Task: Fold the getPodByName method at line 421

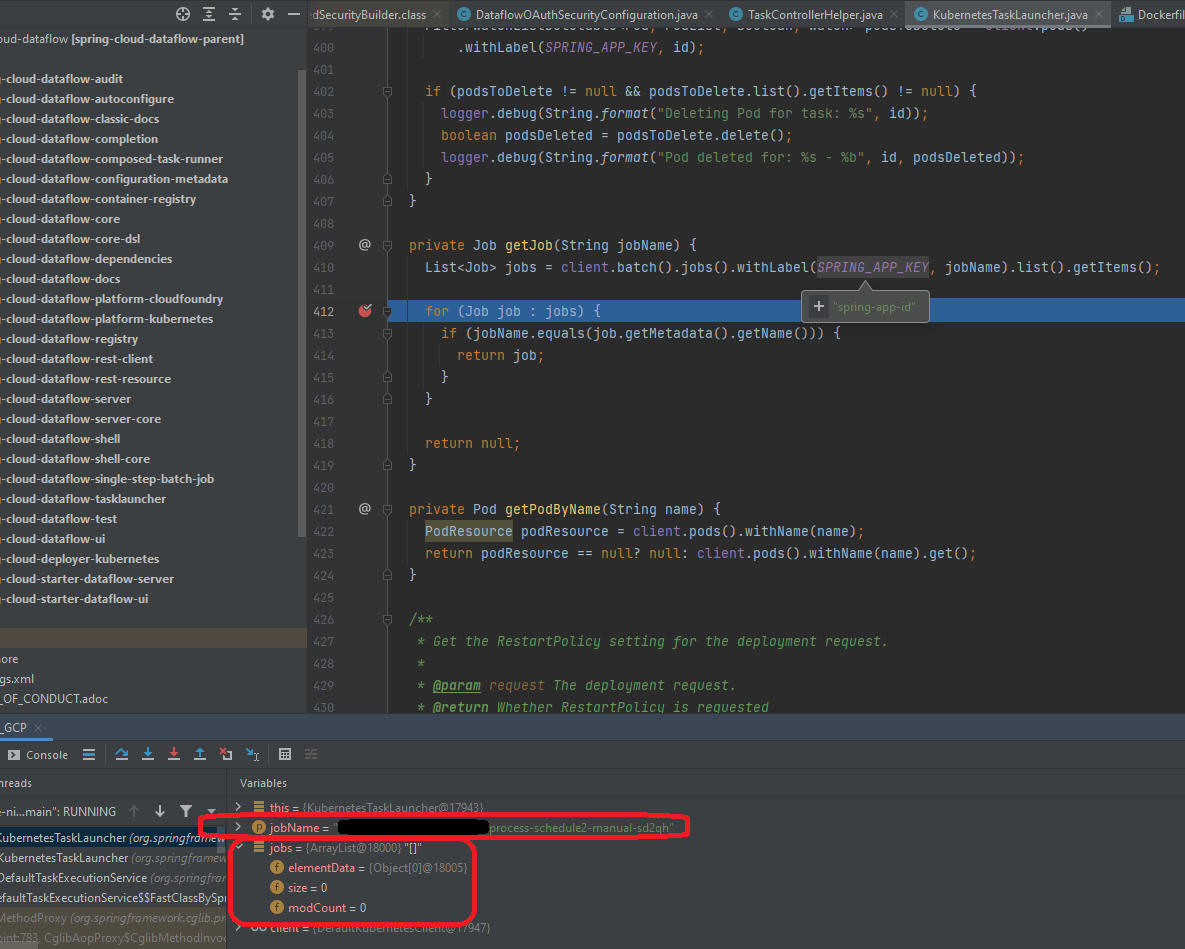Action: click(x=387, y=509)
